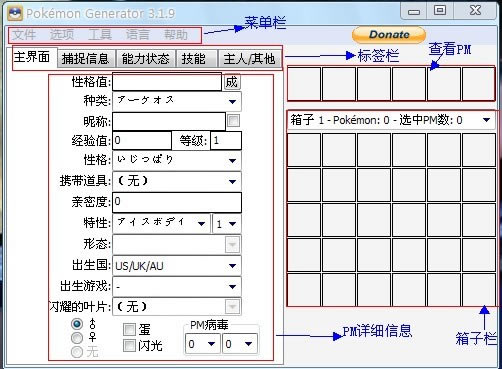502x369 pixels.
Task: Click the 亲密度 friendship input field
Action: (177, 202)
